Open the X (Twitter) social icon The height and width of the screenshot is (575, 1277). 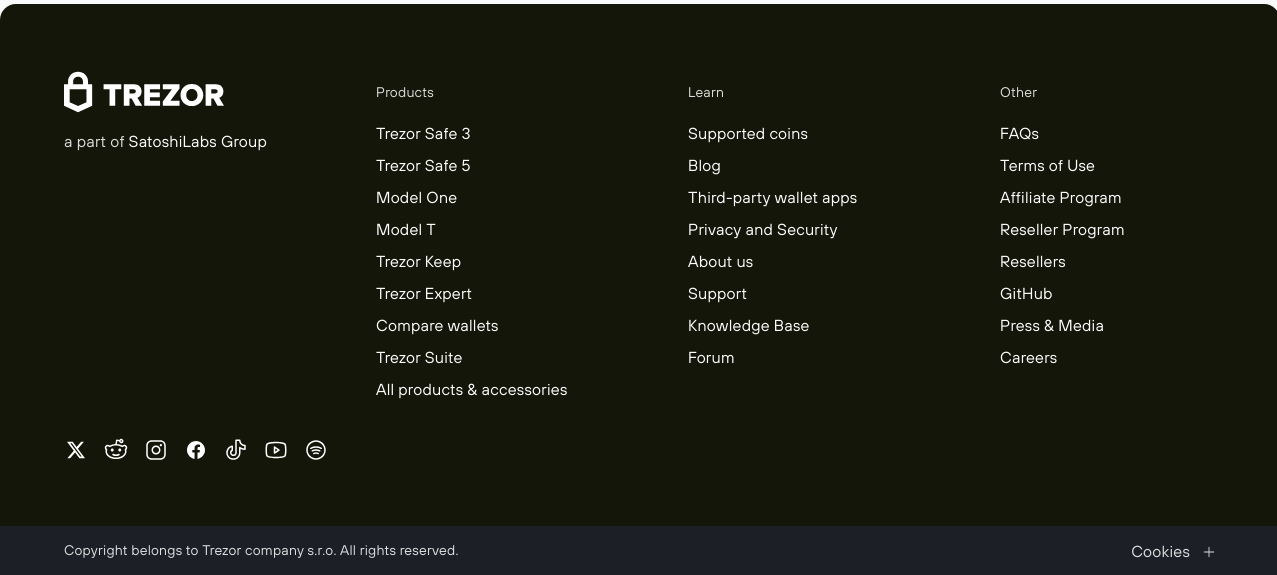tap(76, 450)
